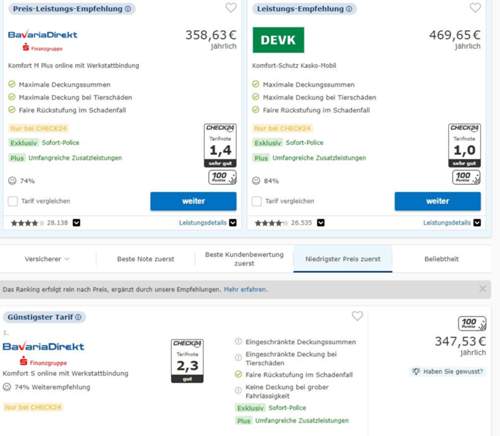Sort by Beste Kundenbewertung zuerst
Image resolution: width=500 pixels, height=436 pixels.
(x=244, y=259)
